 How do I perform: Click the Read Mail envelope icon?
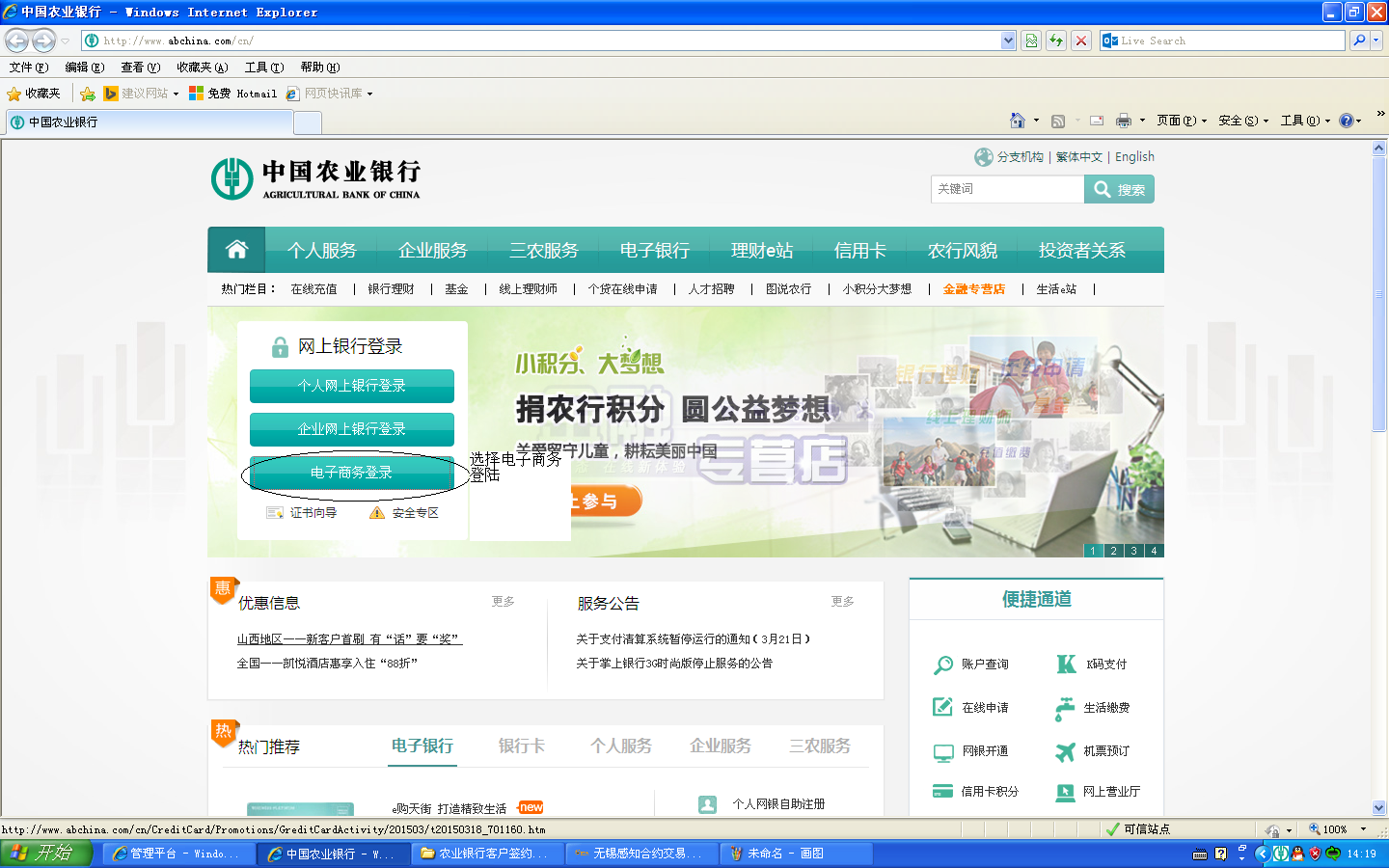tap(1097, 121)
